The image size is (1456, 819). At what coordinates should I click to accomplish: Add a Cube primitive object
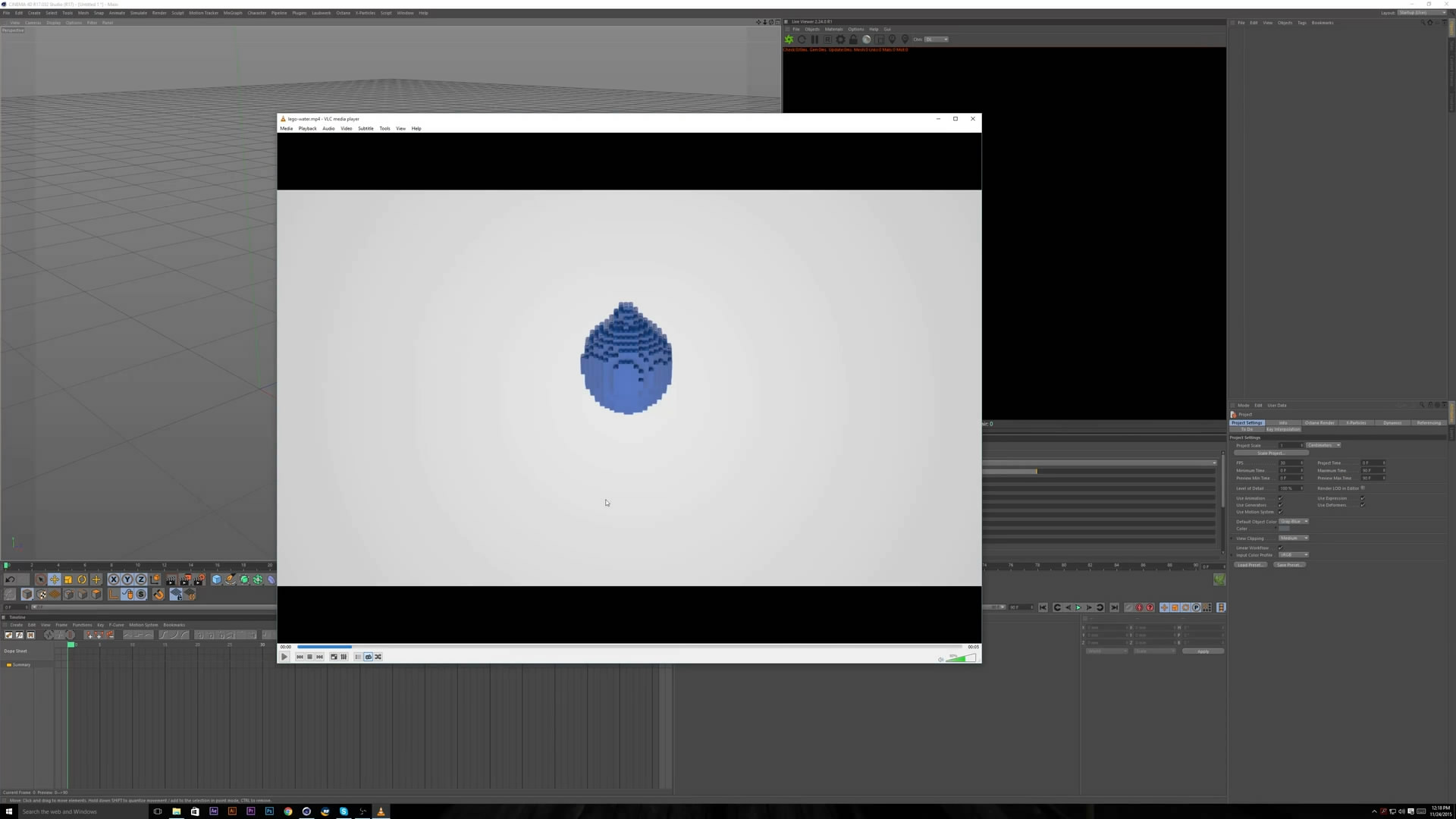(x=216, y=579)
